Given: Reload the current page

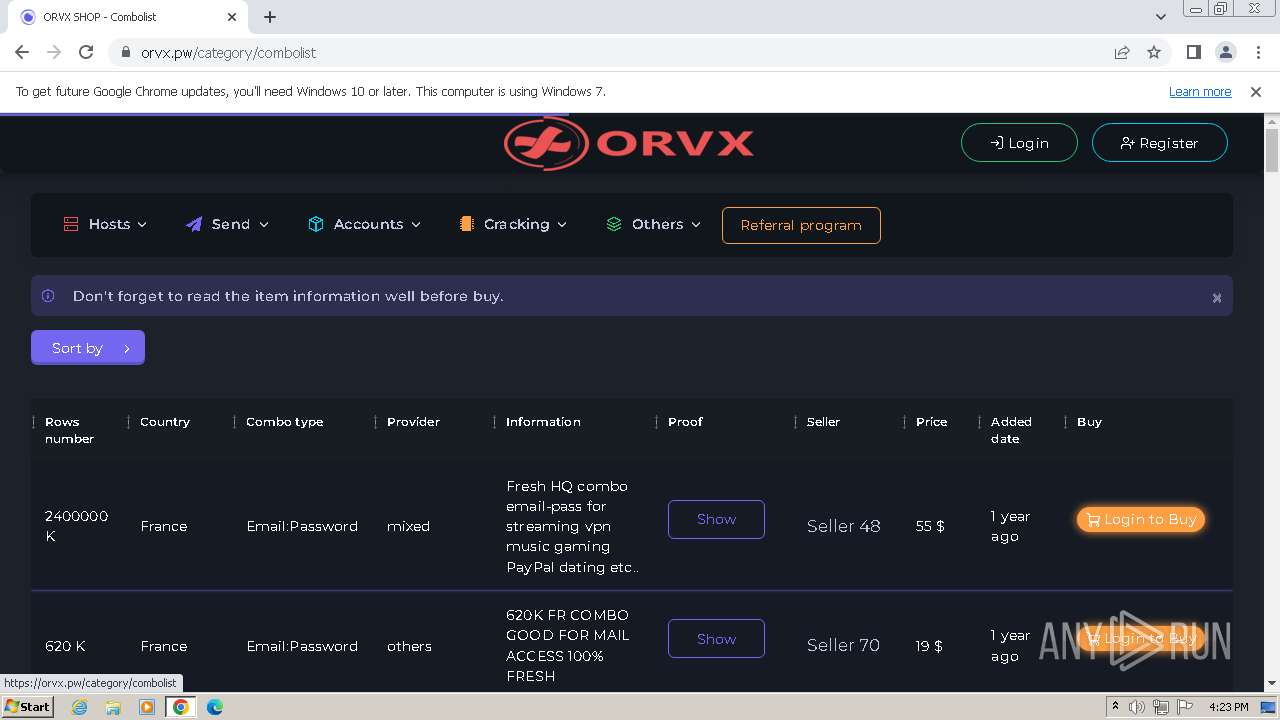Looking at the screenshot, I should point(86,52).
